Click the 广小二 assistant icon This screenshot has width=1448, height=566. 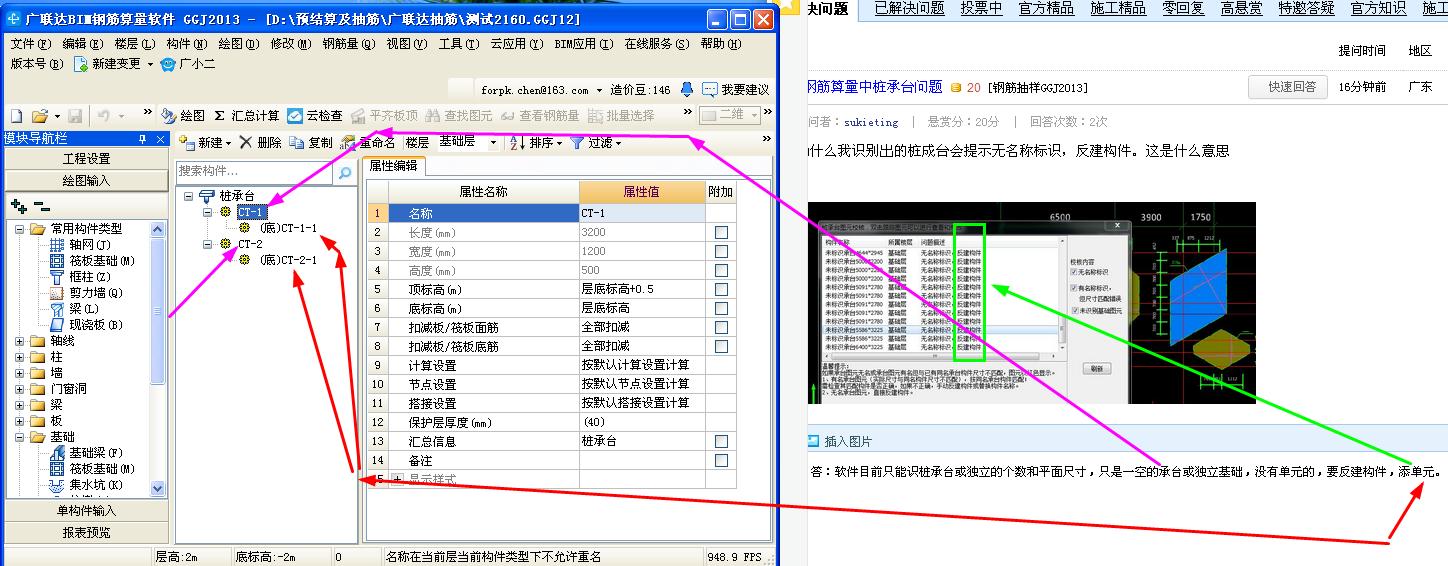(x=168, y=63)
